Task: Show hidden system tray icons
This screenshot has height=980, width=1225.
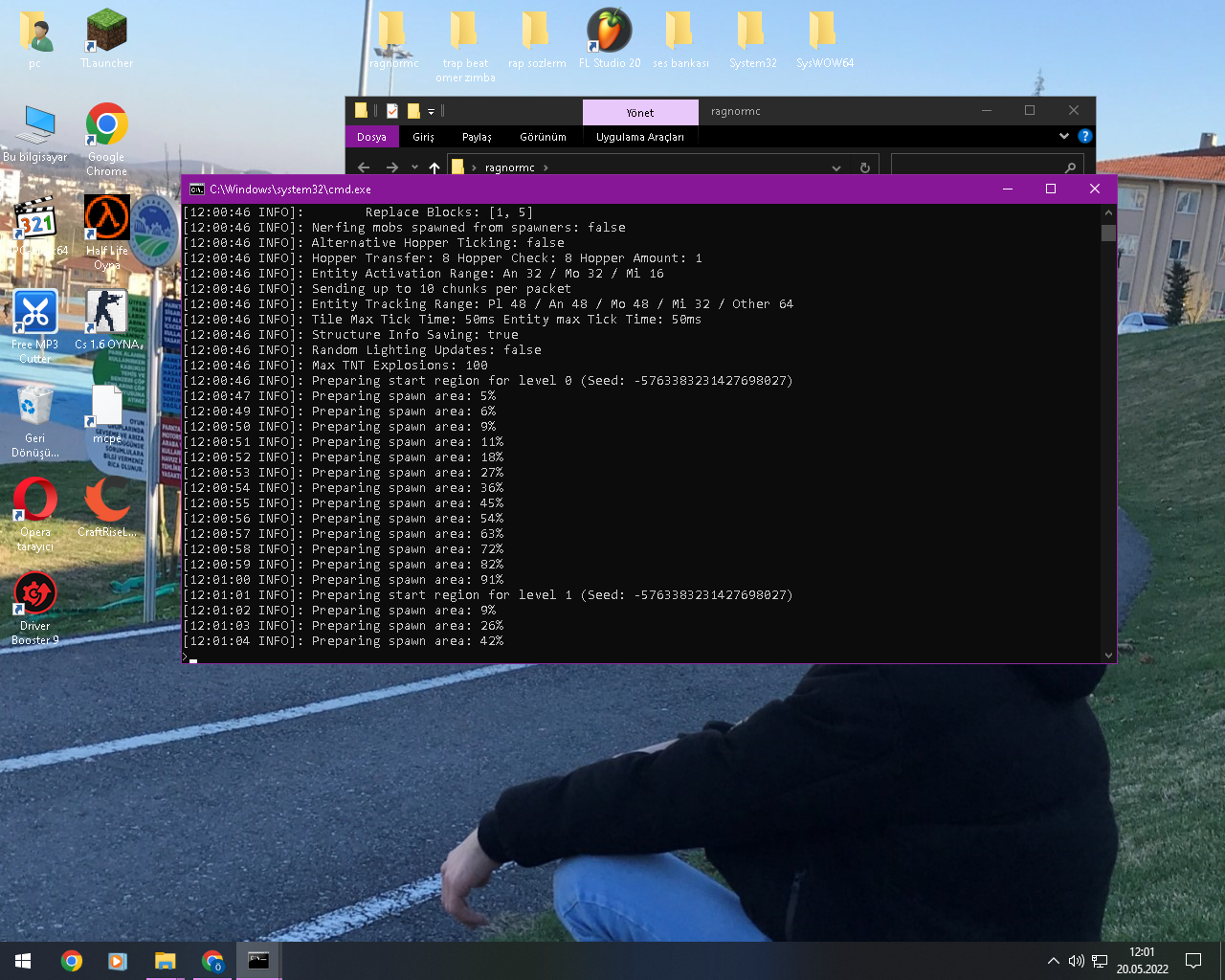Action: pos(1054,961)
